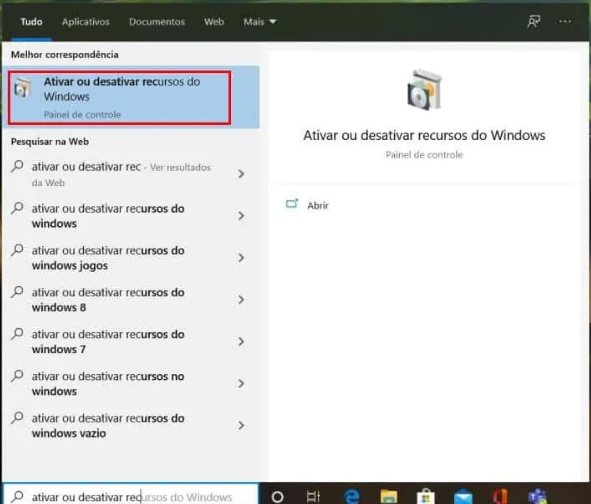591x504 pixels.
Task: Click Abrir in the preview pane
Action: pos(318,205)
